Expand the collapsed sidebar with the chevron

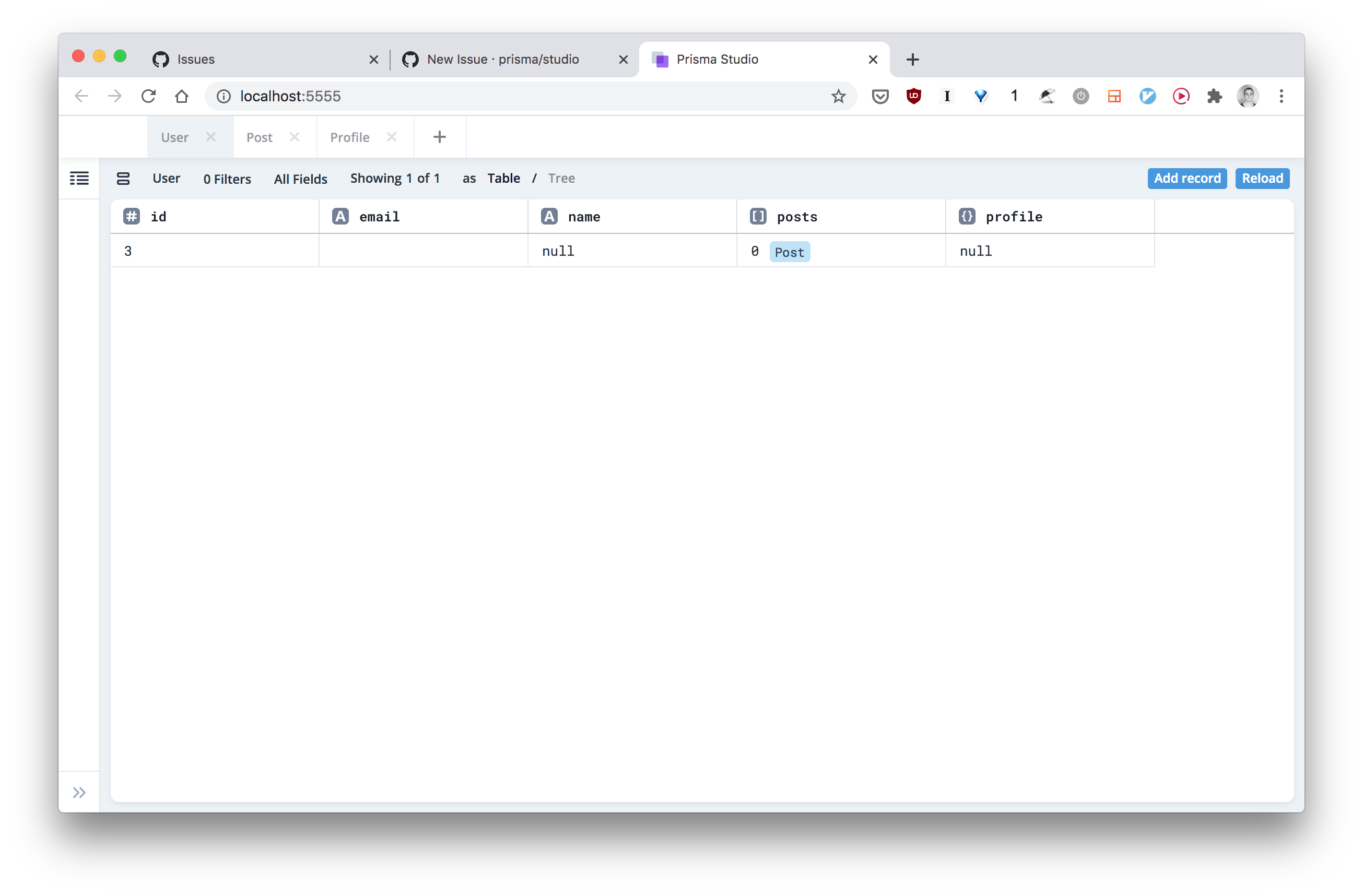(79, 793)
